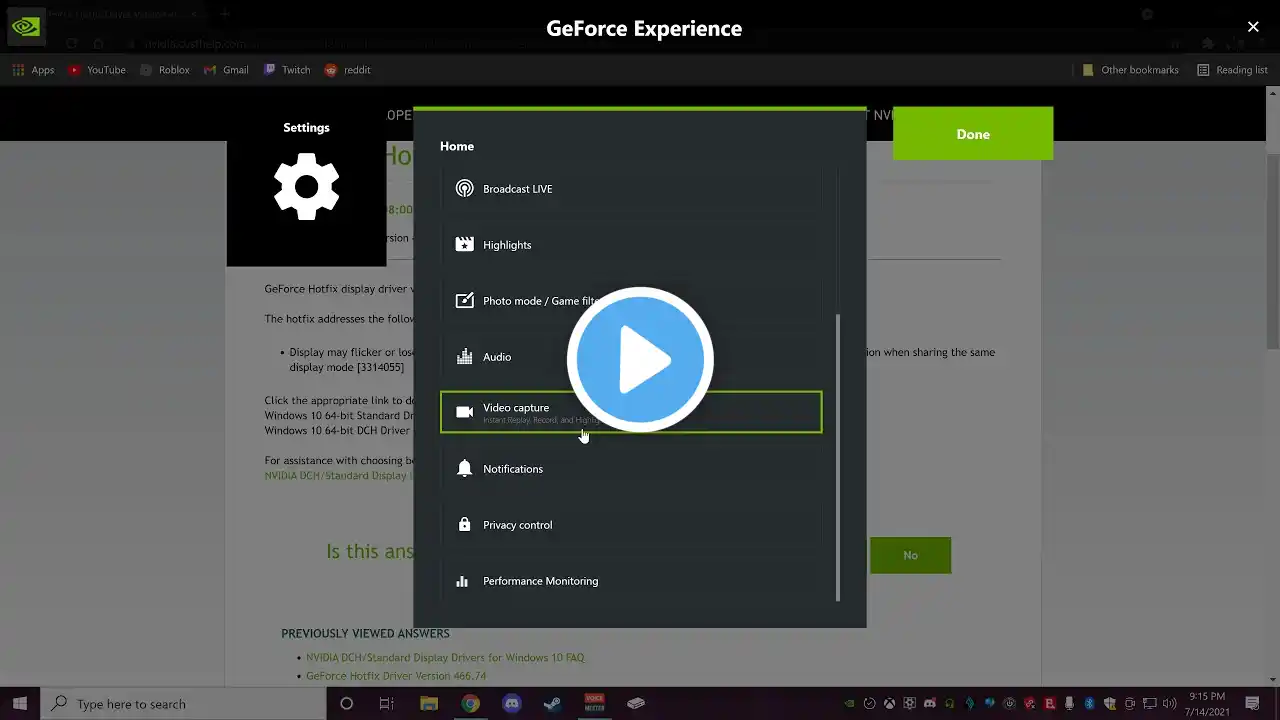Image resolution: width=1280 pixels, height=720 pixels.
Task: Click the Settings gear icon
Action: pyautogui.click(x=306, y=187)
